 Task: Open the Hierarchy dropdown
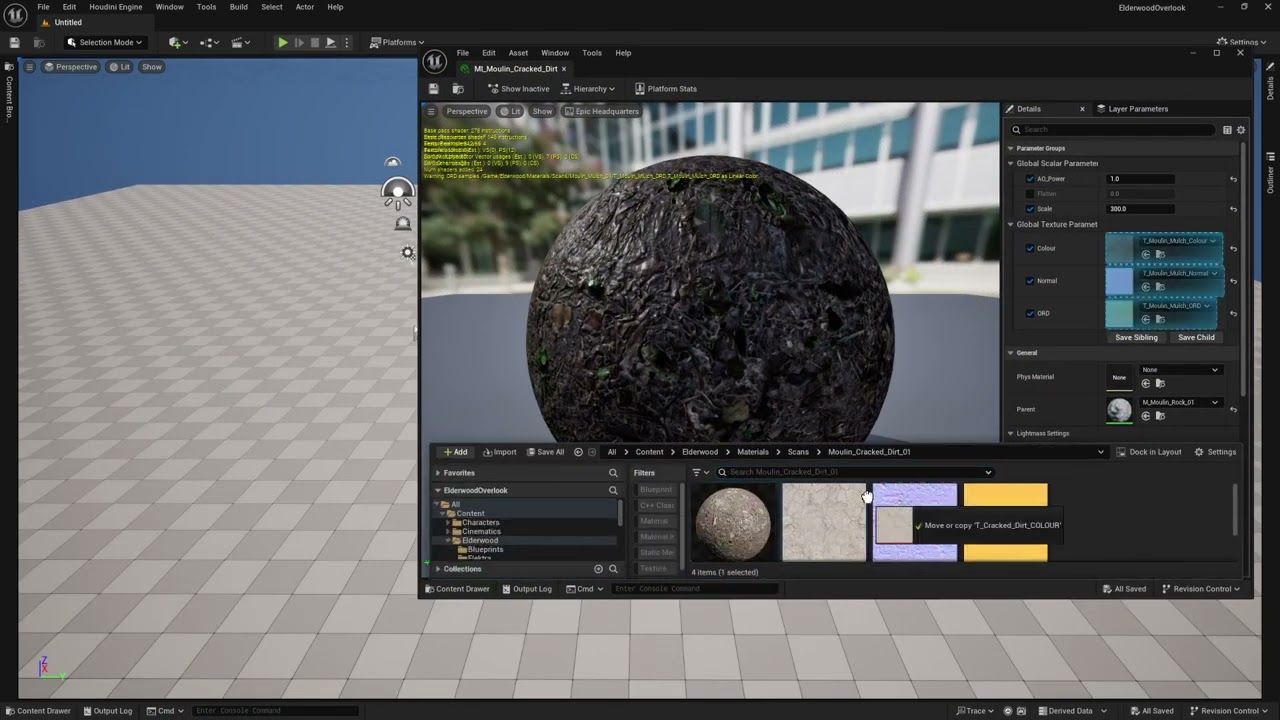pyautogui.click(x=588, y=89)
